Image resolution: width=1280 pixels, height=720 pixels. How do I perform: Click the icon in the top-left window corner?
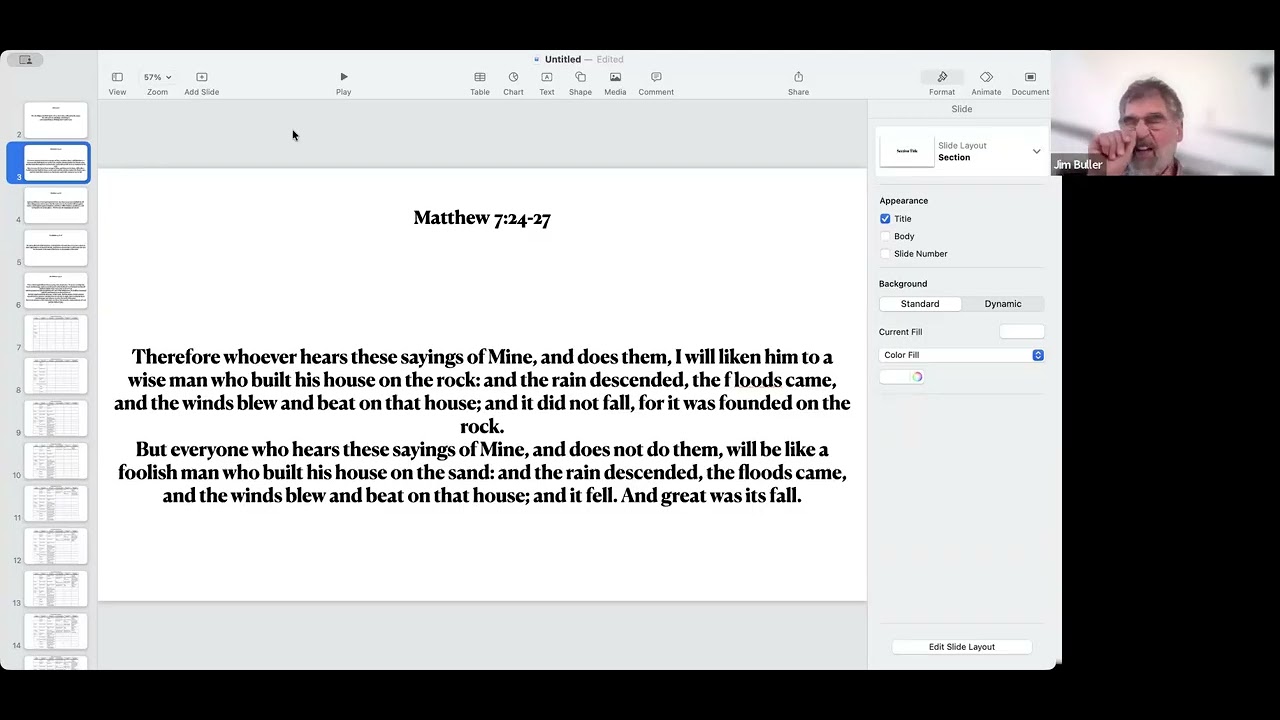pos(26,60)
